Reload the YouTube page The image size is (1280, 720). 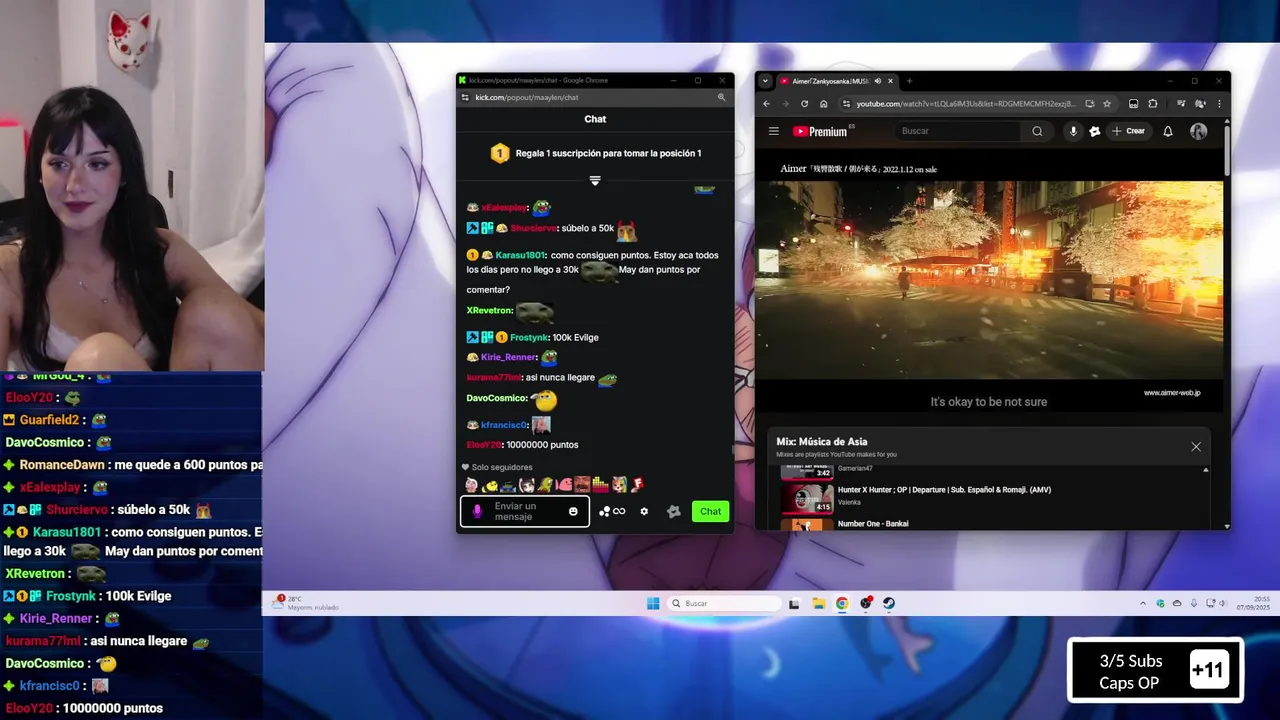click(x=804, y=103)
